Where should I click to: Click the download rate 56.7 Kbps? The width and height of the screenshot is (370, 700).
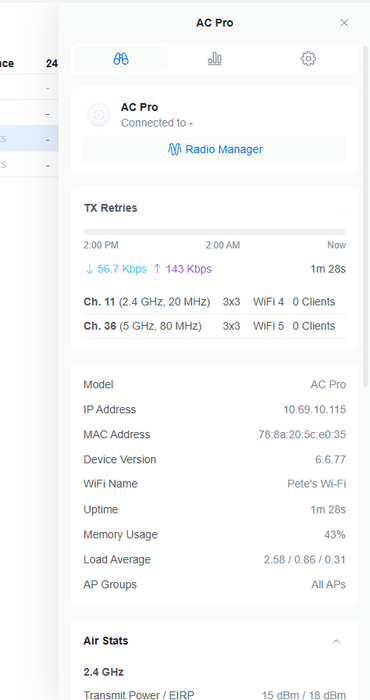point(116,269)
